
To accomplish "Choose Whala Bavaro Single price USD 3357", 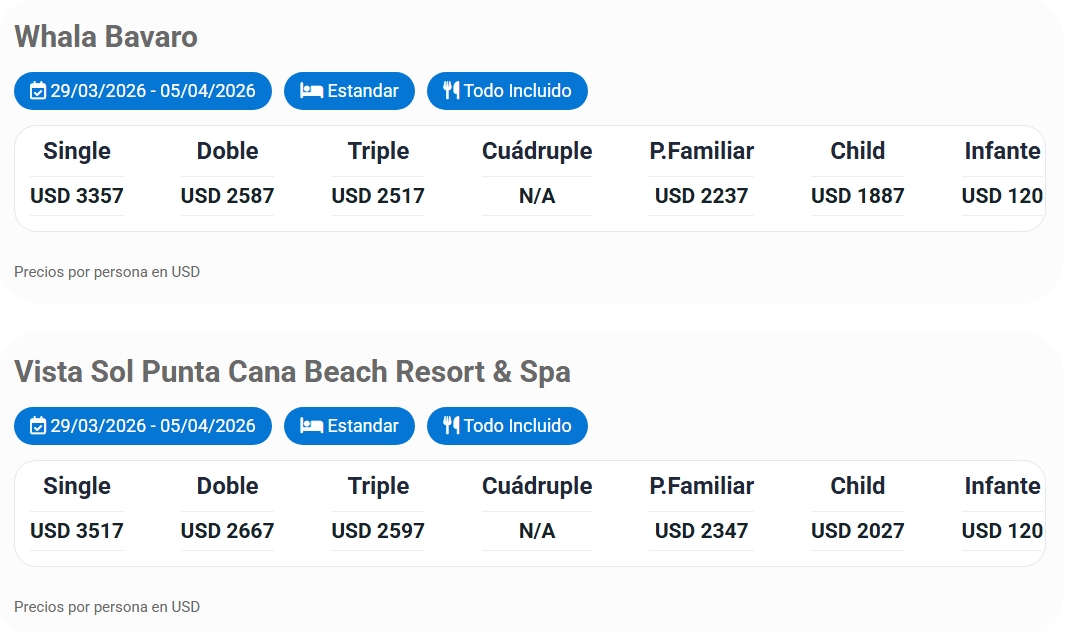I will tap(77, 196).
